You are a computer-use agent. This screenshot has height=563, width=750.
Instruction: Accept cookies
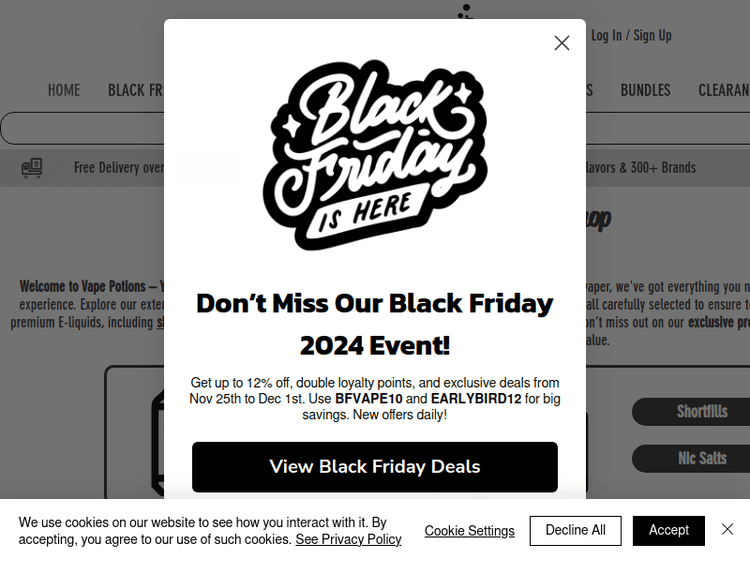point(668,530)
